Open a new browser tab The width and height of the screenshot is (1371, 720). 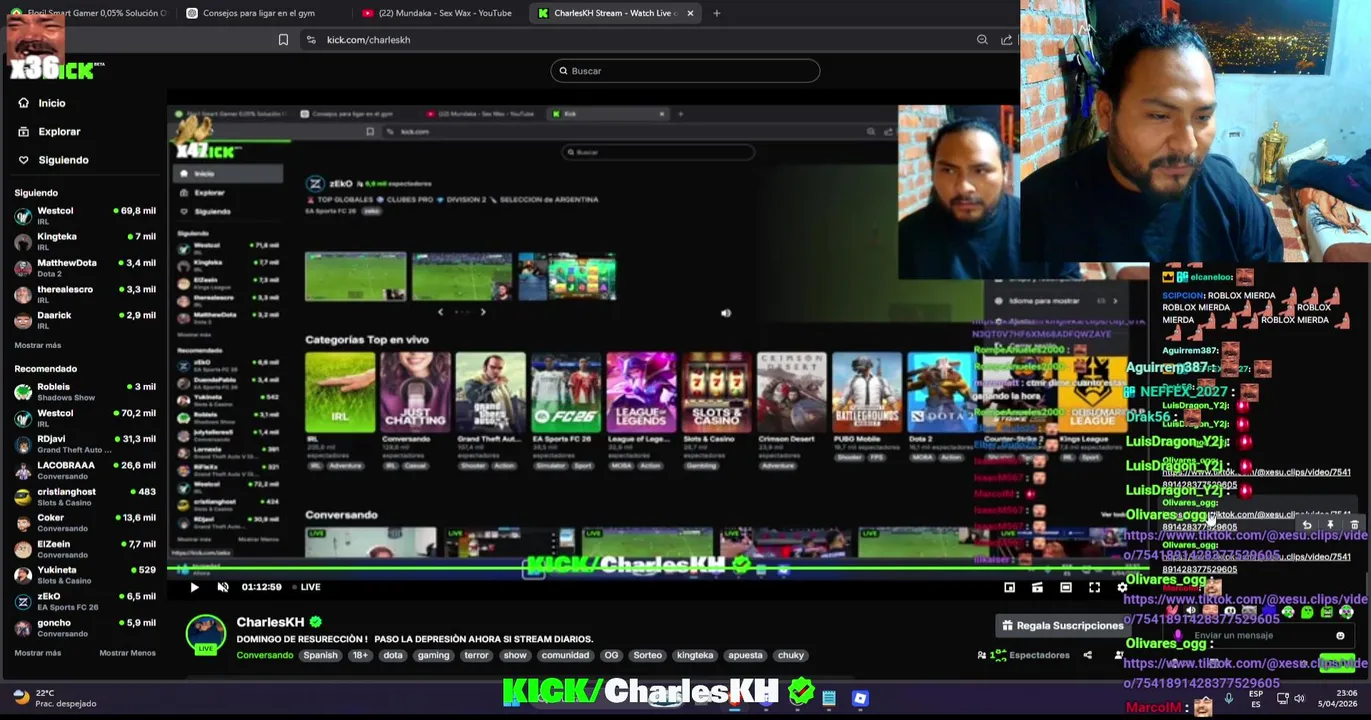[716, 13]
